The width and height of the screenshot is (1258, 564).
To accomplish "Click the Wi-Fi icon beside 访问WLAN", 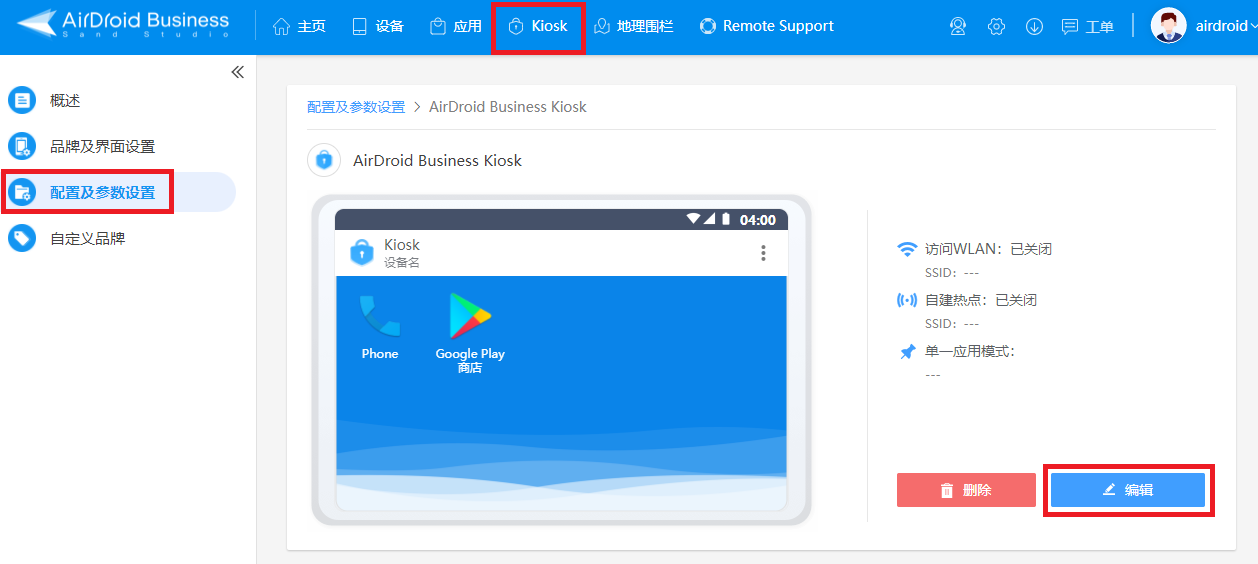I will [907, 249].
